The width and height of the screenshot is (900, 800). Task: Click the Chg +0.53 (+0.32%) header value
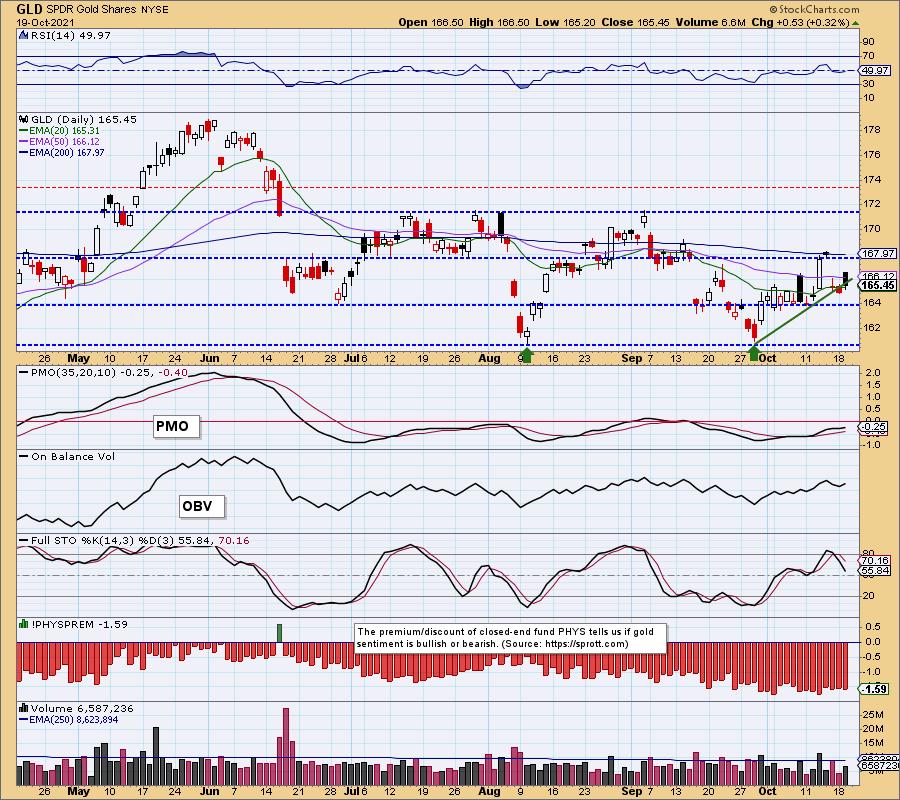click(x=800, y=22)
